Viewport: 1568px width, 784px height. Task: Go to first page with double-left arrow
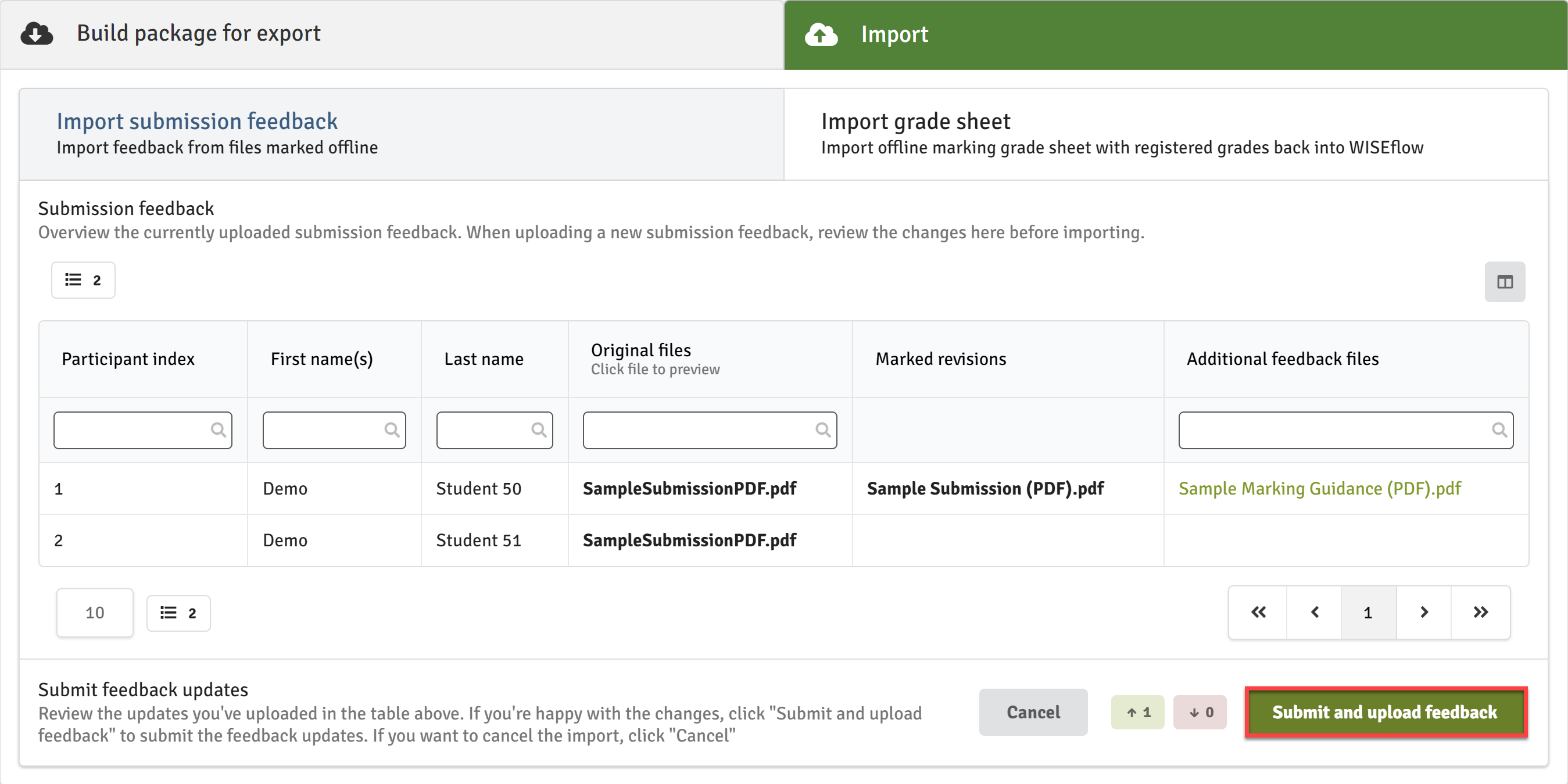[1258, 613]
